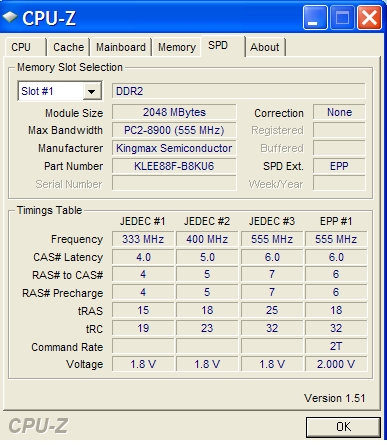Click the Version 1.51 label
This screenshot has width=387, height=445.
[334, 398]
